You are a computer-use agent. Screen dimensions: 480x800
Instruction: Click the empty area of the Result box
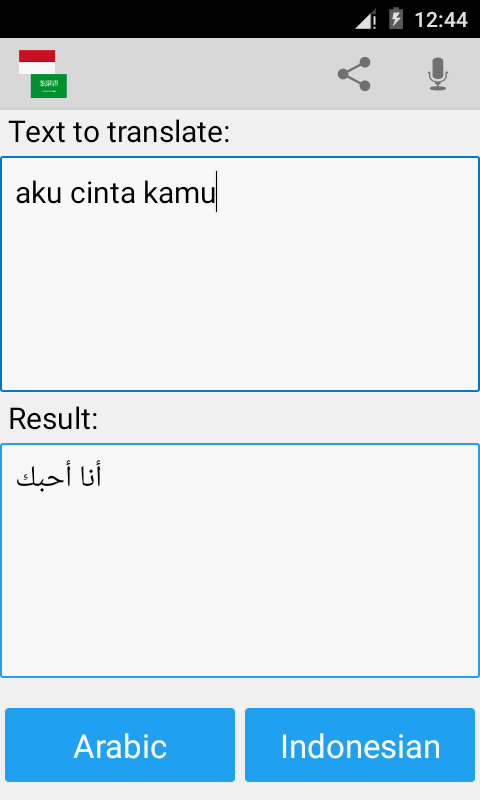coord(240,582)
